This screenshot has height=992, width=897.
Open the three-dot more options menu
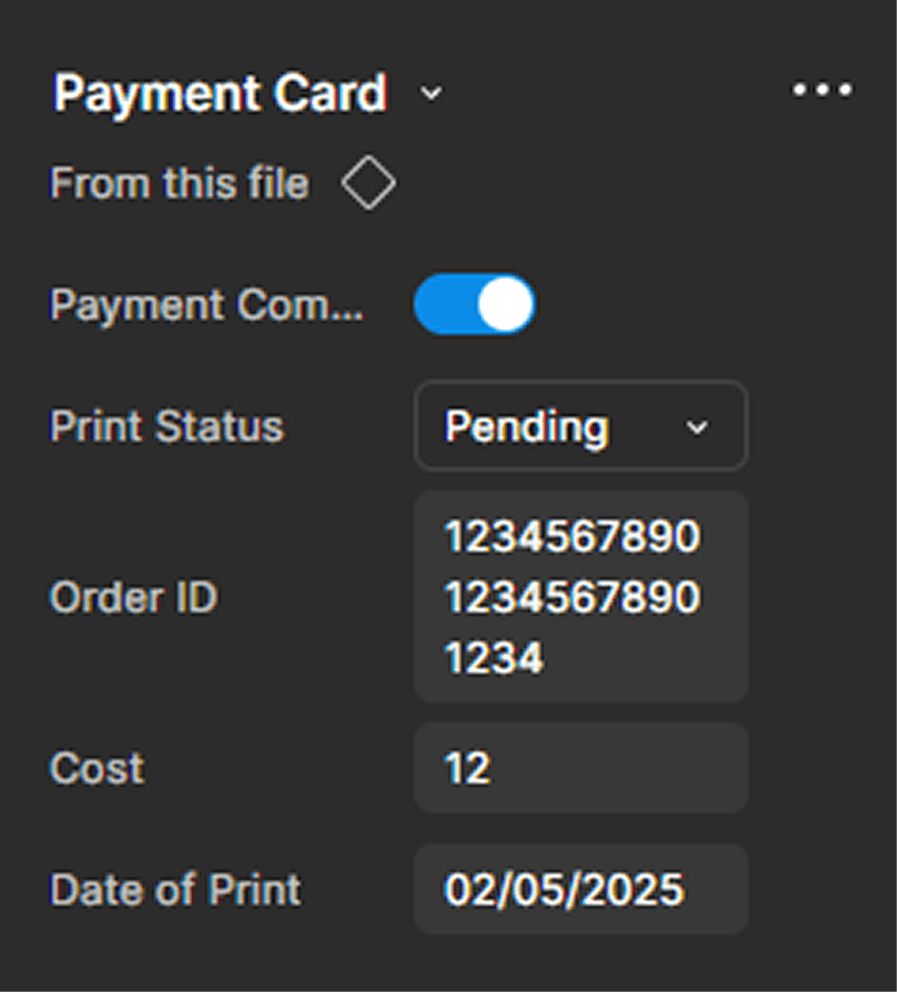[822, 91]
